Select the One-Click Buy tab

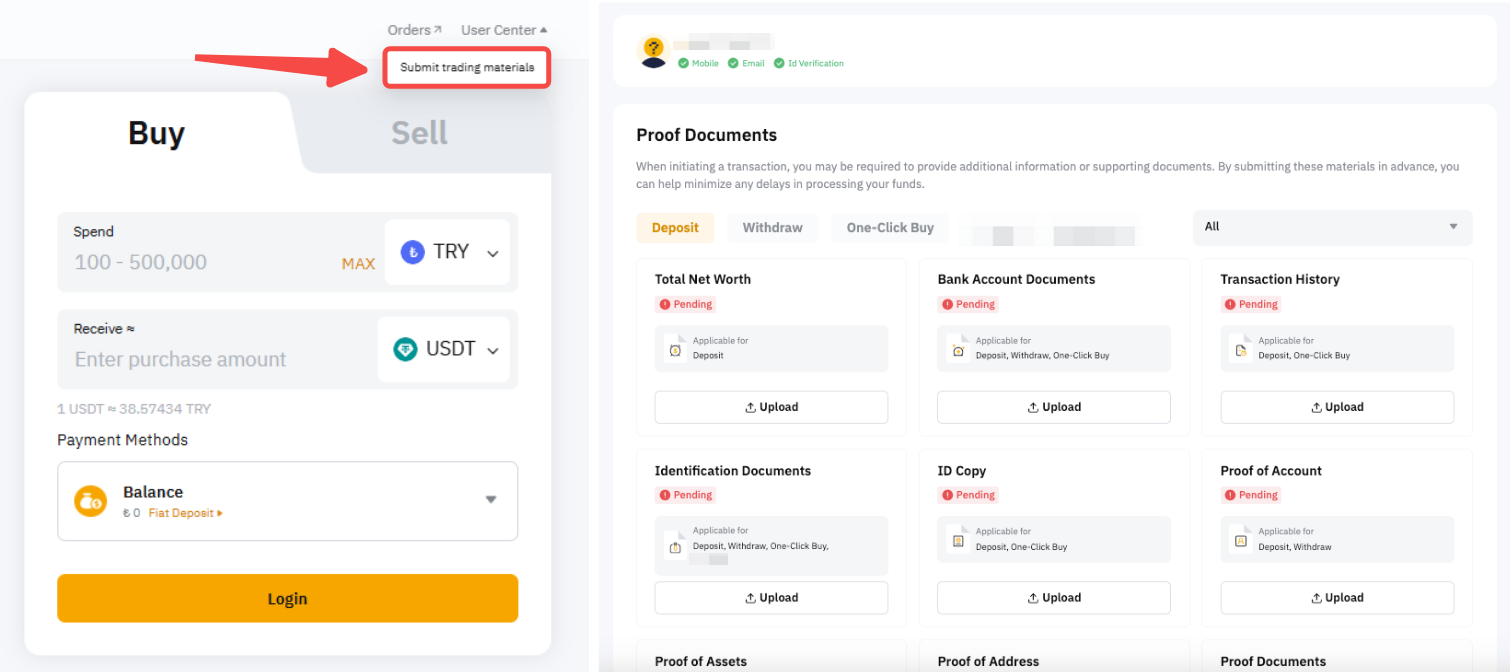pos(890,228)
